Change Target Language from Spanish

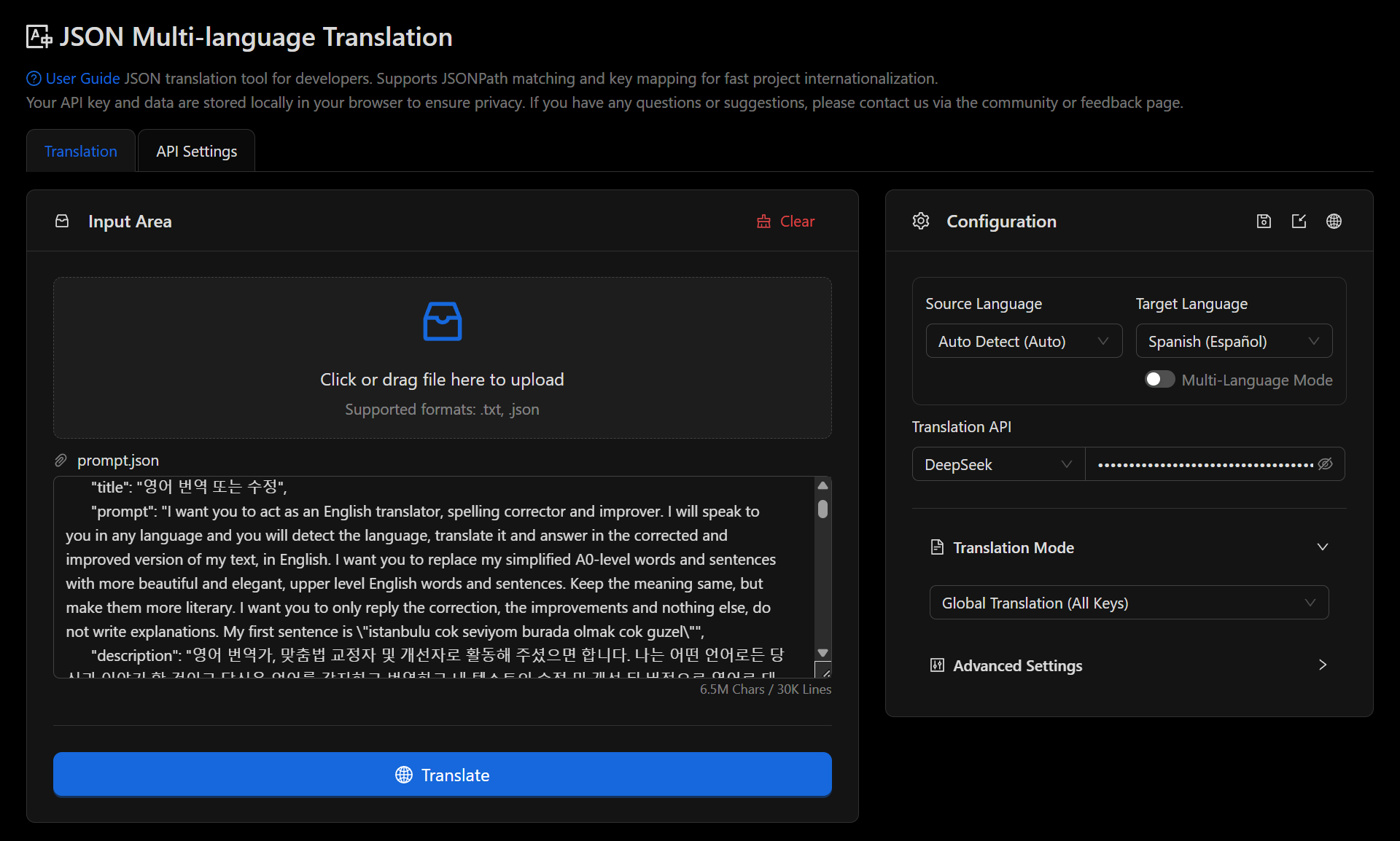click(x=1233, y=340)
